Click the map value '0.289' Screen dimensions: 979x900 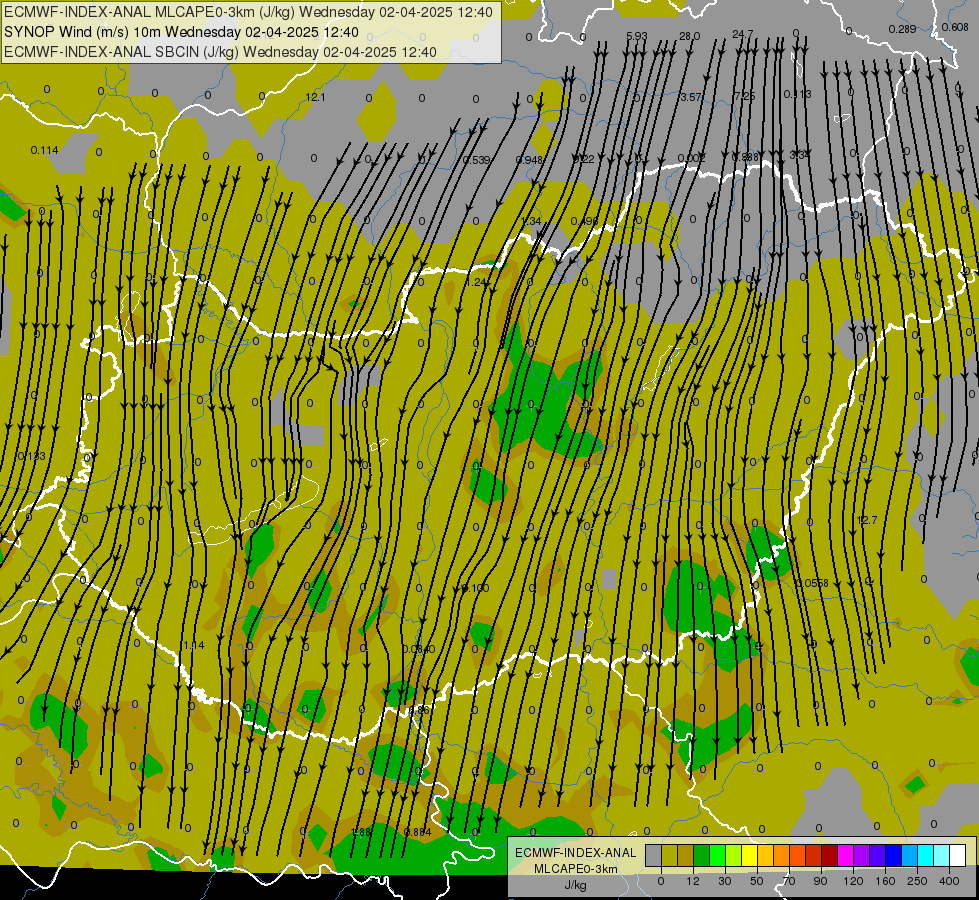pos(902,29)
